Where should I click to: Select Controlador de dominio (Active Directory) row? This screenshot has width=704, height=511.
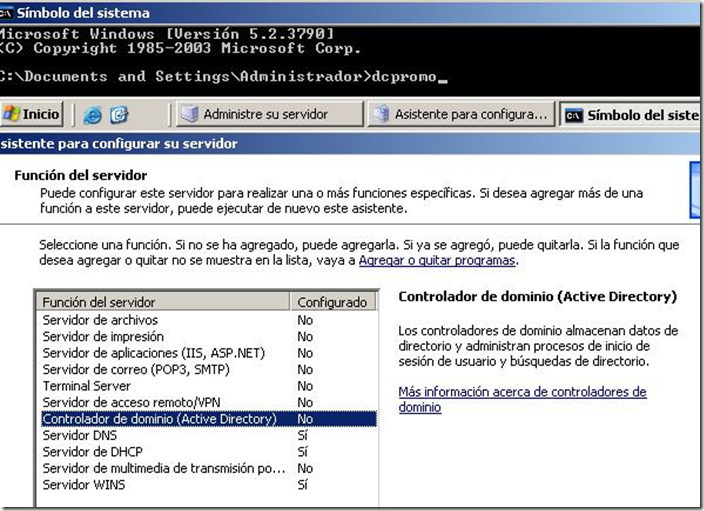(209, 419)
